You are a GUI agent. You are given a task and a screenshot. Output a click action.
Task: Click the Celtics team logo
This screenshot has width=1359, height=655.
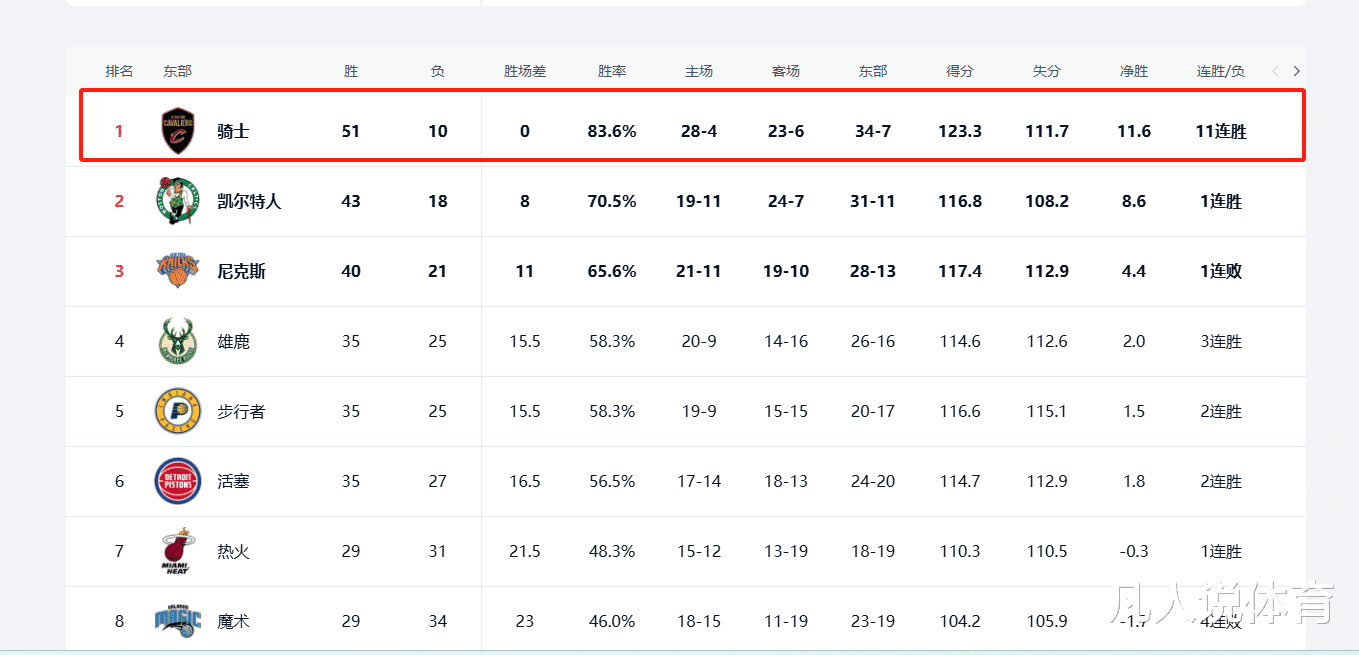pos(177,201)
